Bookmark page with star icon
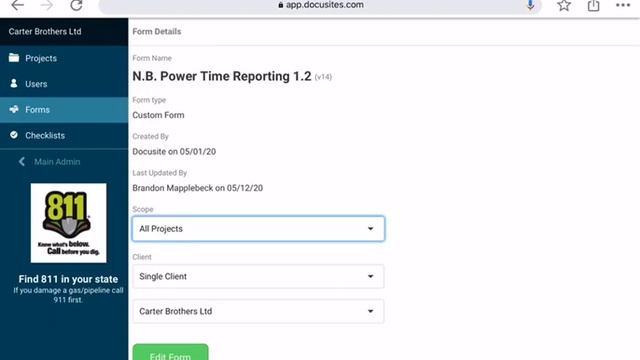This screenshot has width=640, height=360. click(x=564, y=5)
